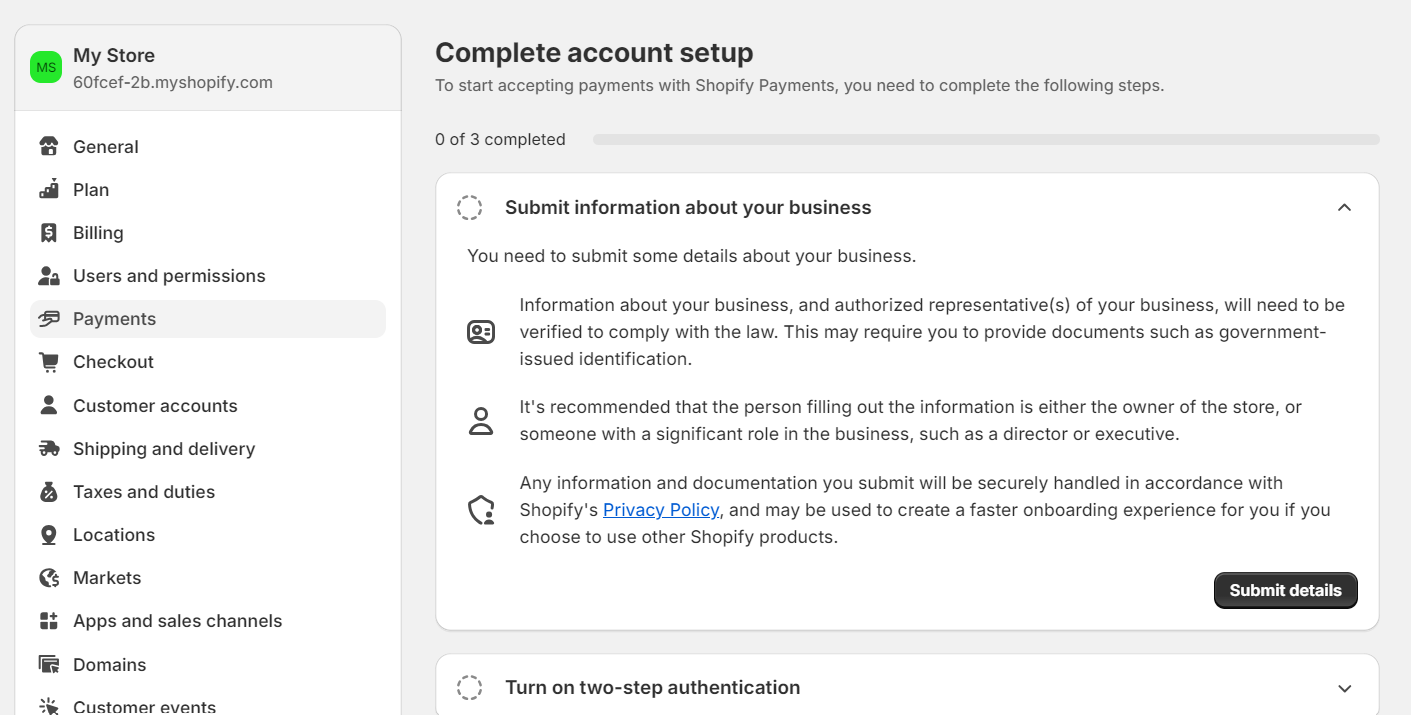Click the Taxes and duties icon

(48, 492)
